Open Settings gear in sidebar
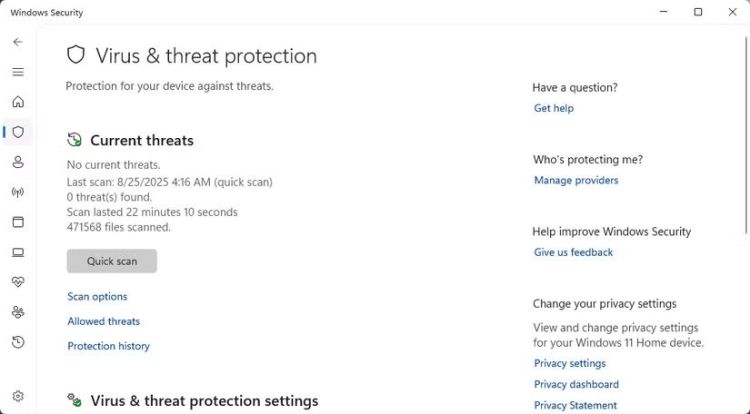This screenshot has width=750, height=414. click(18, 397)
